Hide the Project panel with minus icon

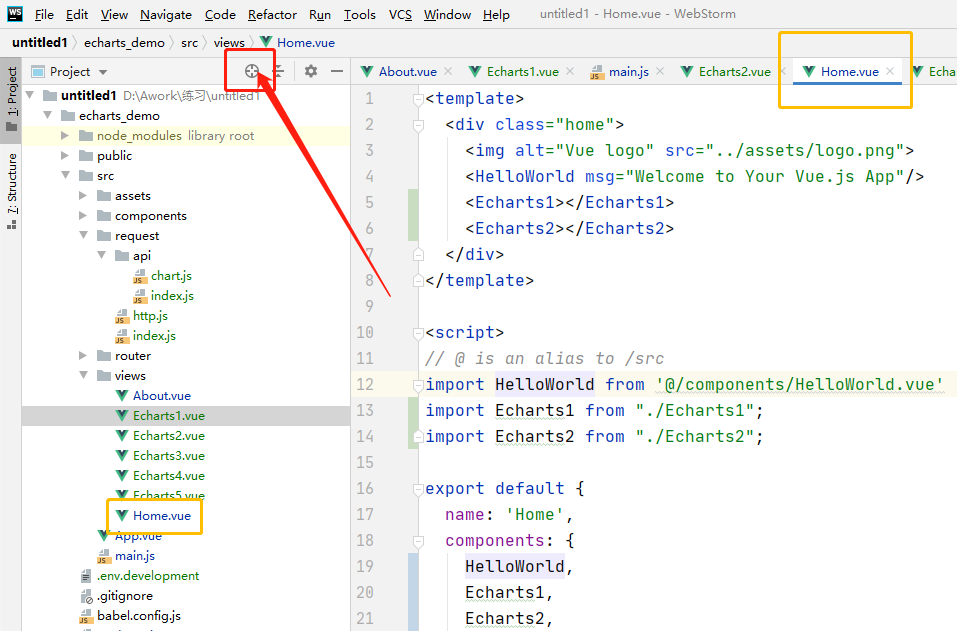pos(336,71)
